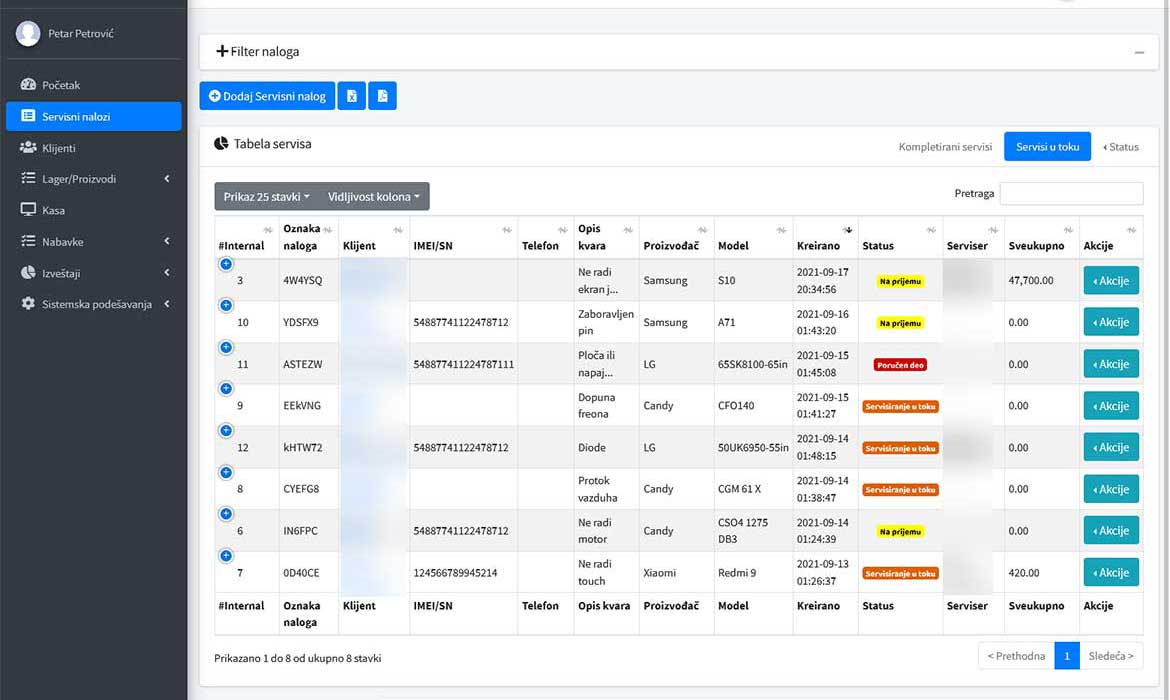Select the Servisi u toku tab
Screen dimensions: 1170x700
pyautogui.click(x=1047, y=147)
